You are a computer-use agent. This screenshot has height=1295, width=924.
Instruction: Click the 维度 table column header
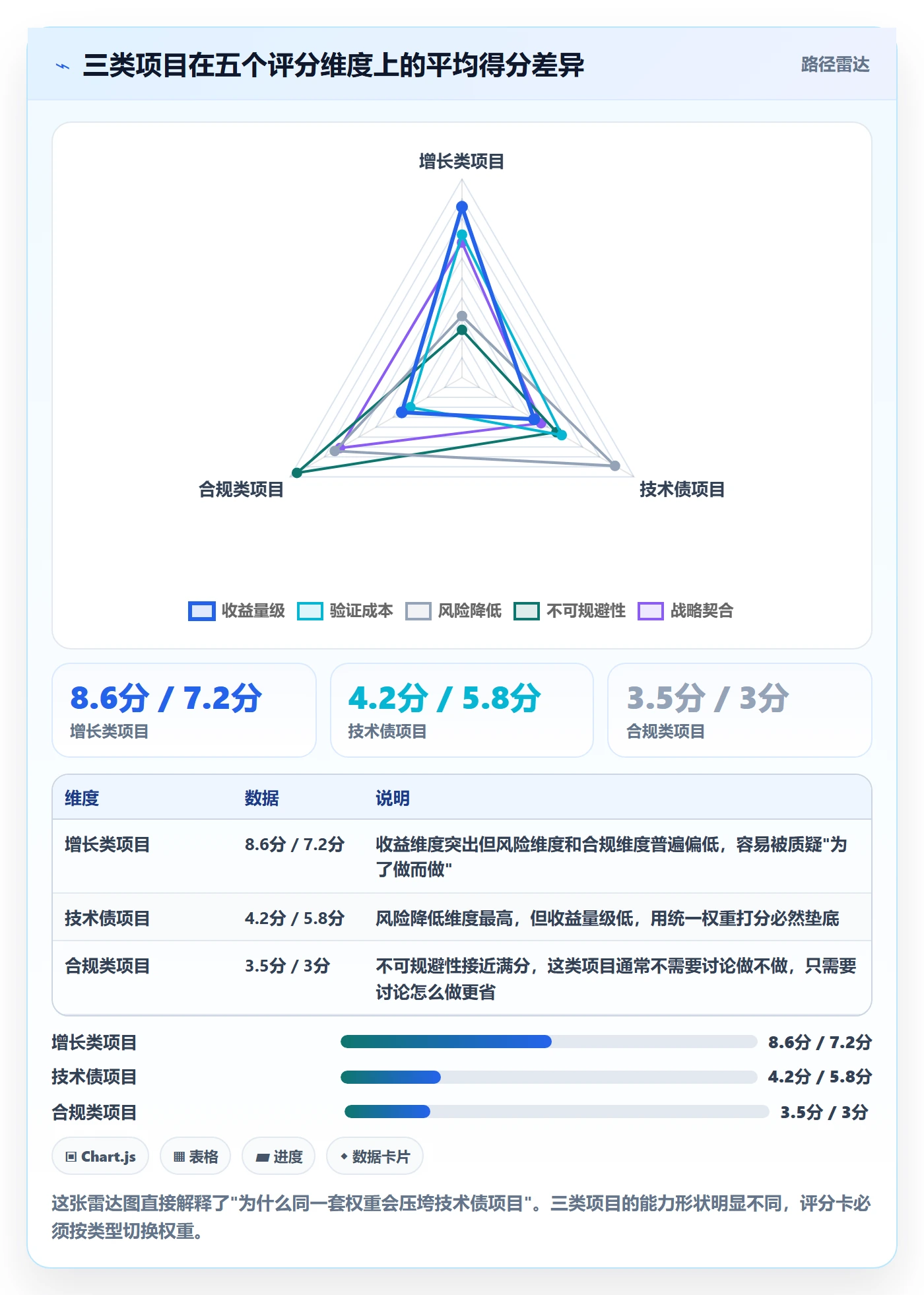coord(82,798)
